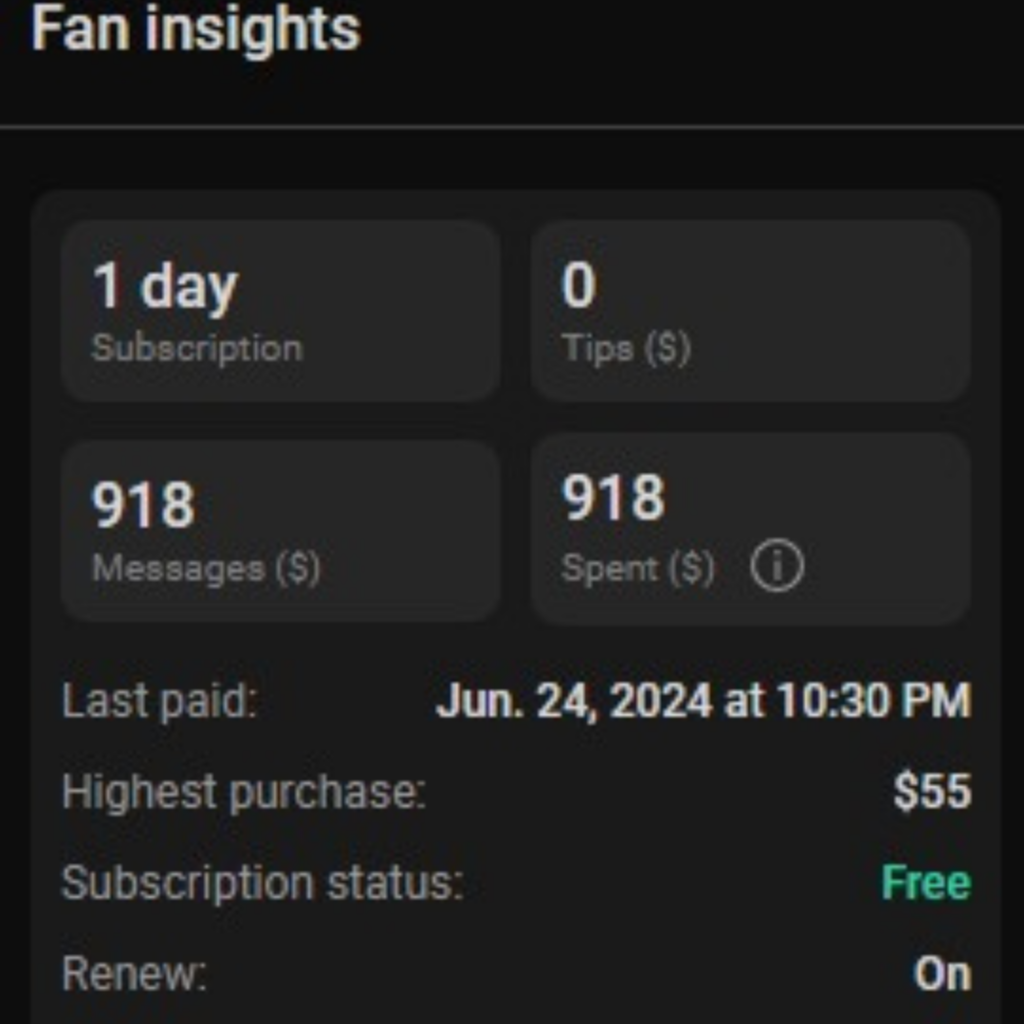Click the Spent info icon
Image resolution: width=1024 pixels, height=1024 pixels.
point(776,566)
